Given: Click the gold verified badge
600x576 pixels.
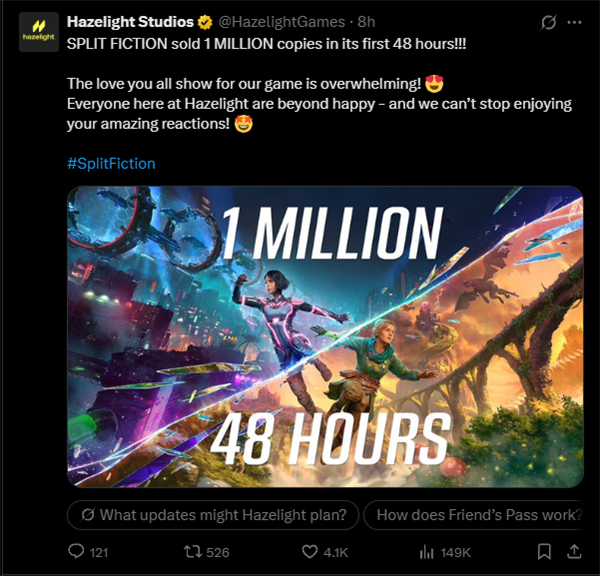Looking at the screenshot, I should pos(205,22).
